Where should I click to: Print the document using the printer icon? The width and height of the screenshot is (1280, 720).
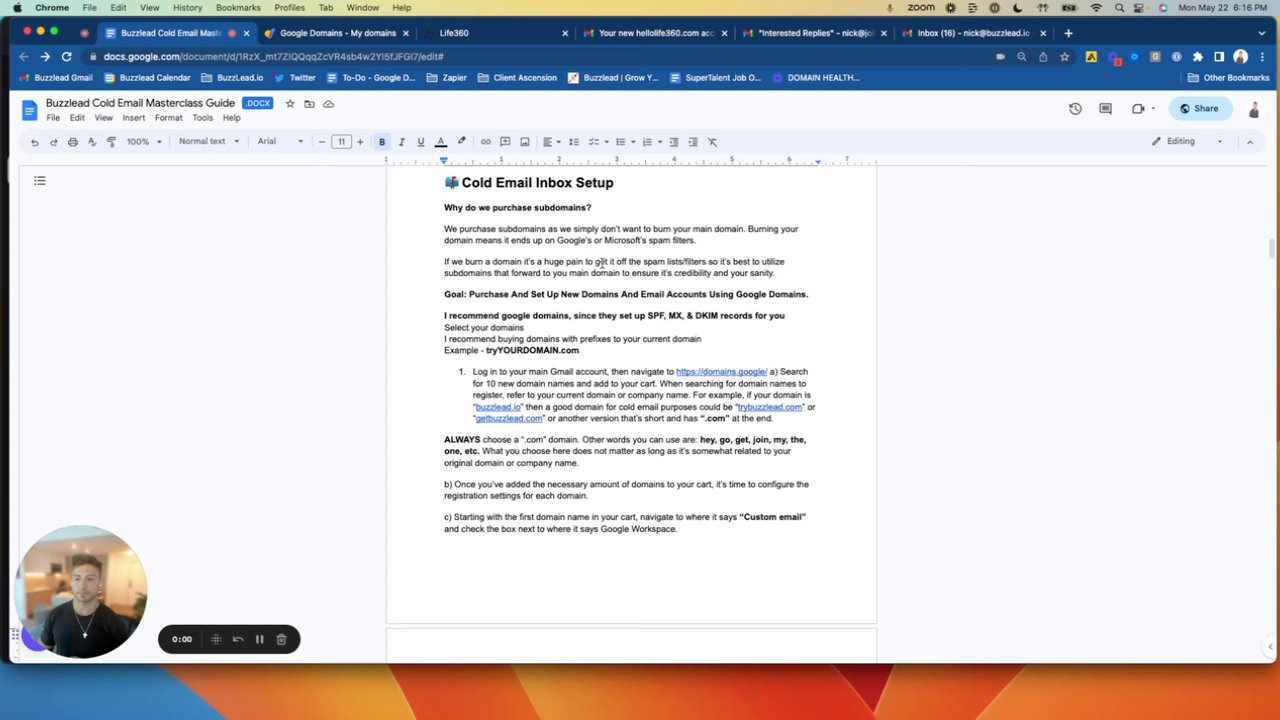point(72,142)
